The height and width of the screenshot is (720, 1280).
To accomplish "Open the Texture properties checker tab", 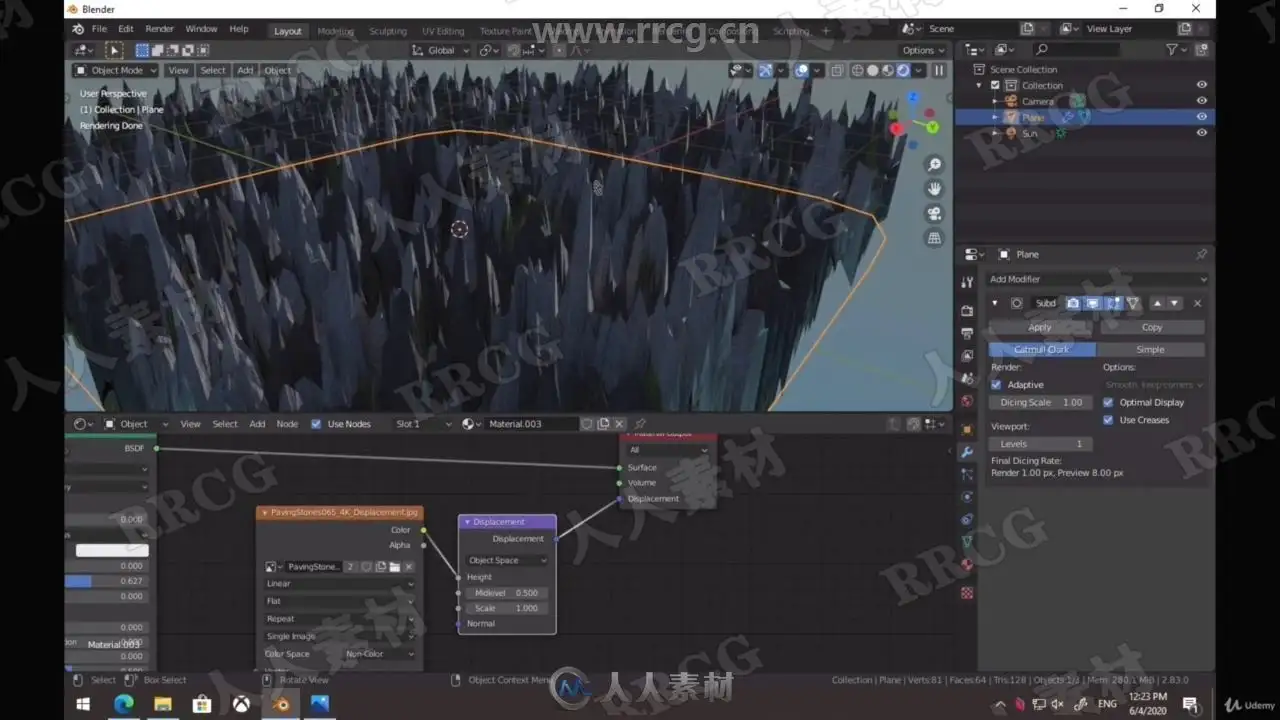I will point(967,593).
